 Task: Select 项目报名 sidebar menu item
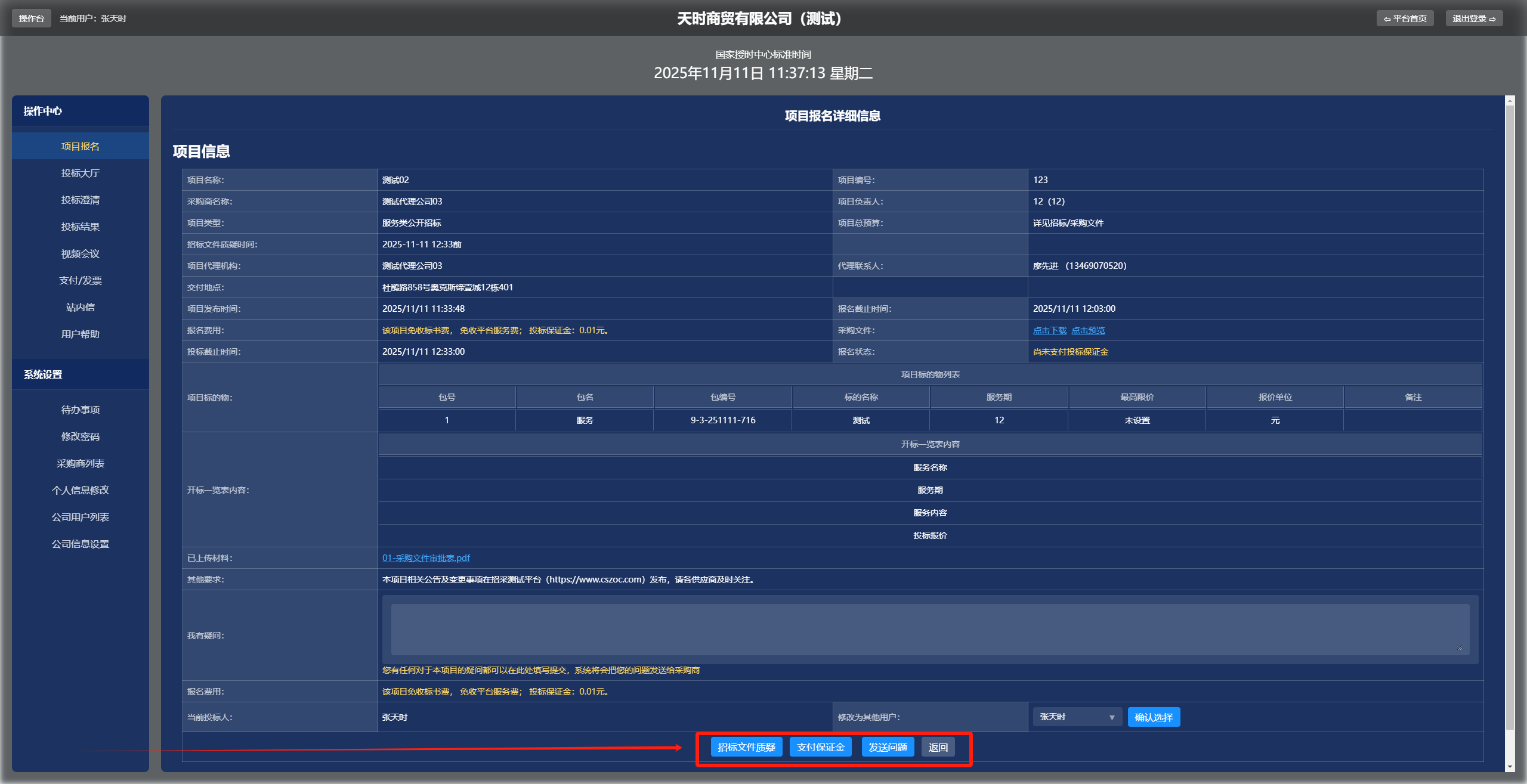80,146
